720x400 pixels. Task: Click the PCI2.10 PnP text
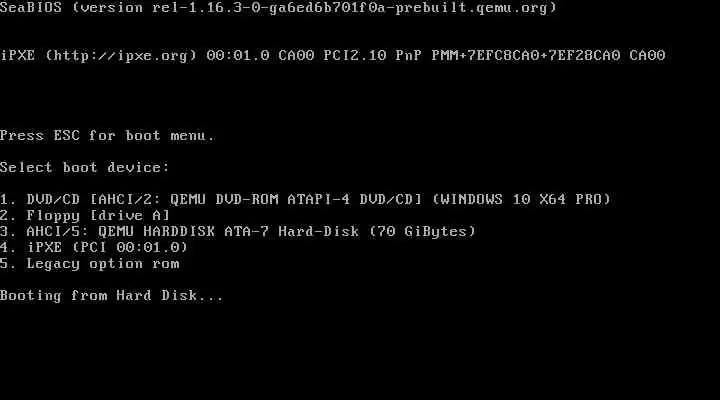tap(372, 56)
